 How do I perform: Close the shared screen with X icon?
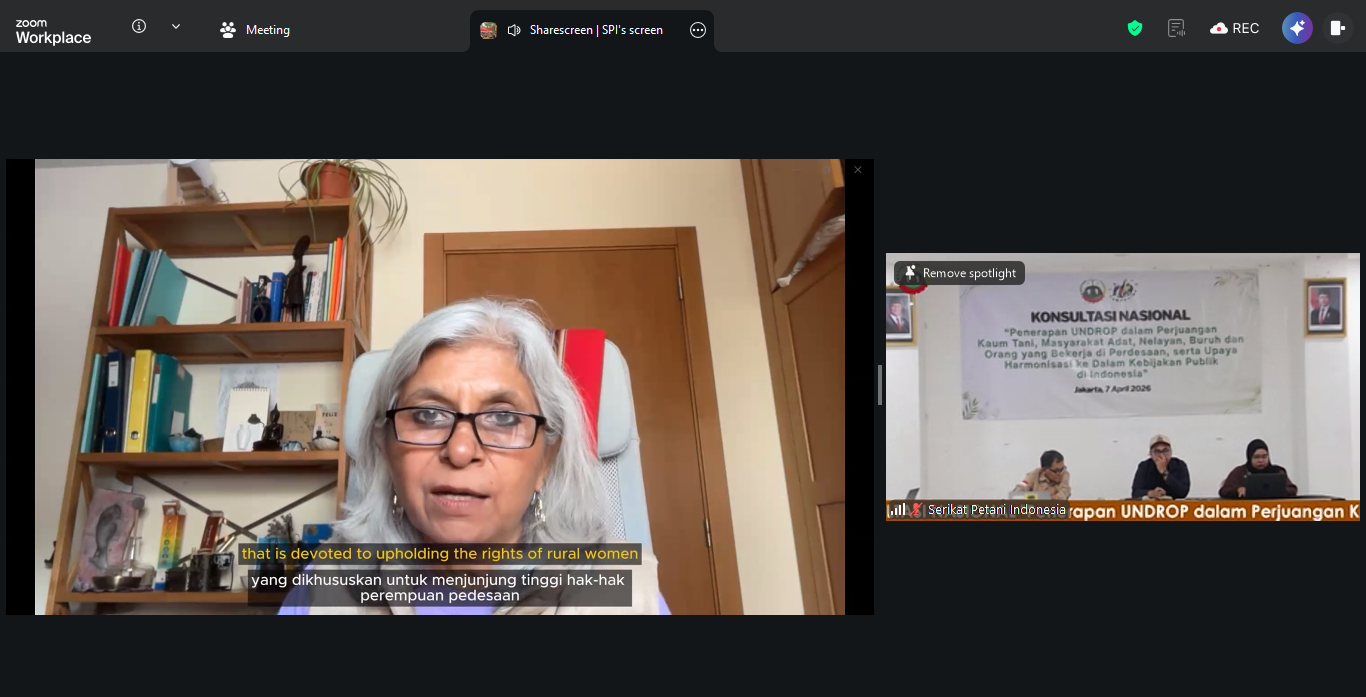857,170
